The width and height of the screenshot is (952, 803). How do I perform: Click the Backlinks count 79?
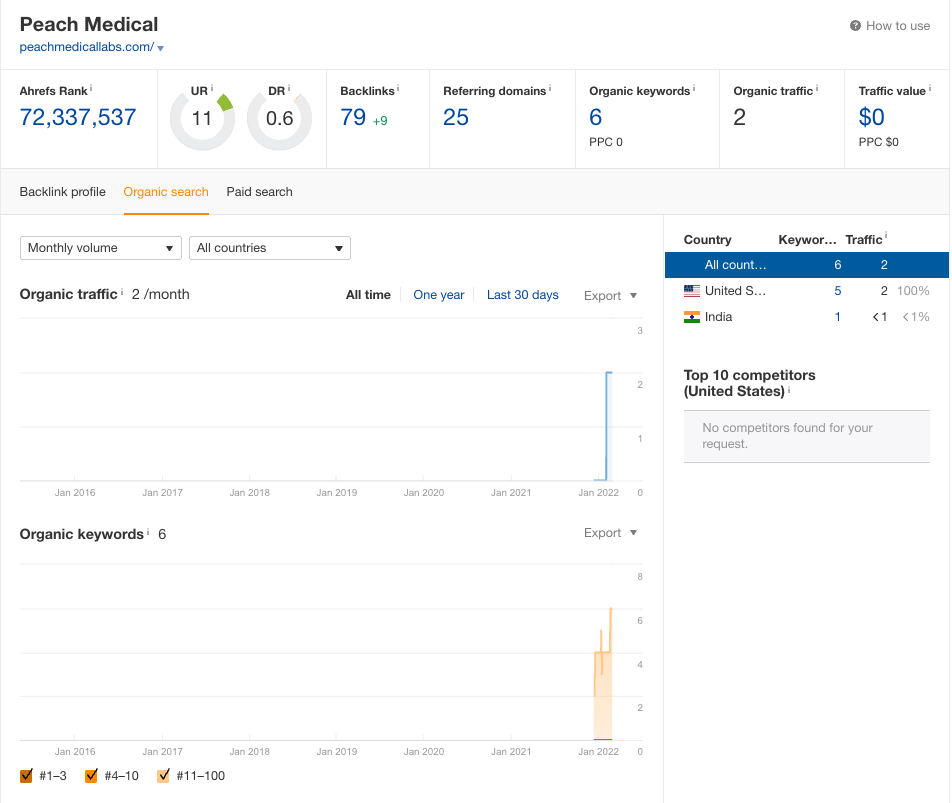[353, 117]
